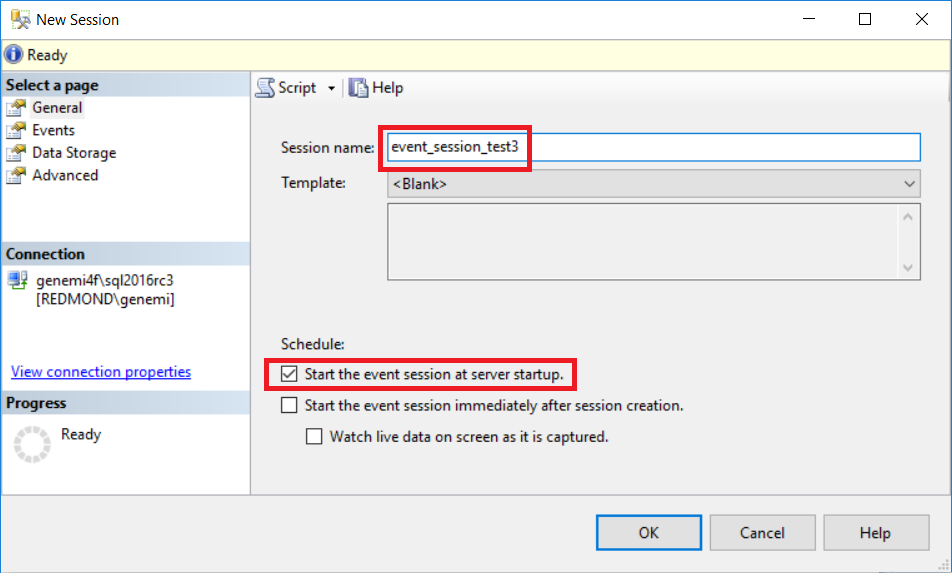The width and height of the screenshot is (952, 573).
Task: Open the Template dropdown
Action: pyautogui.click(x=654, y=184)
